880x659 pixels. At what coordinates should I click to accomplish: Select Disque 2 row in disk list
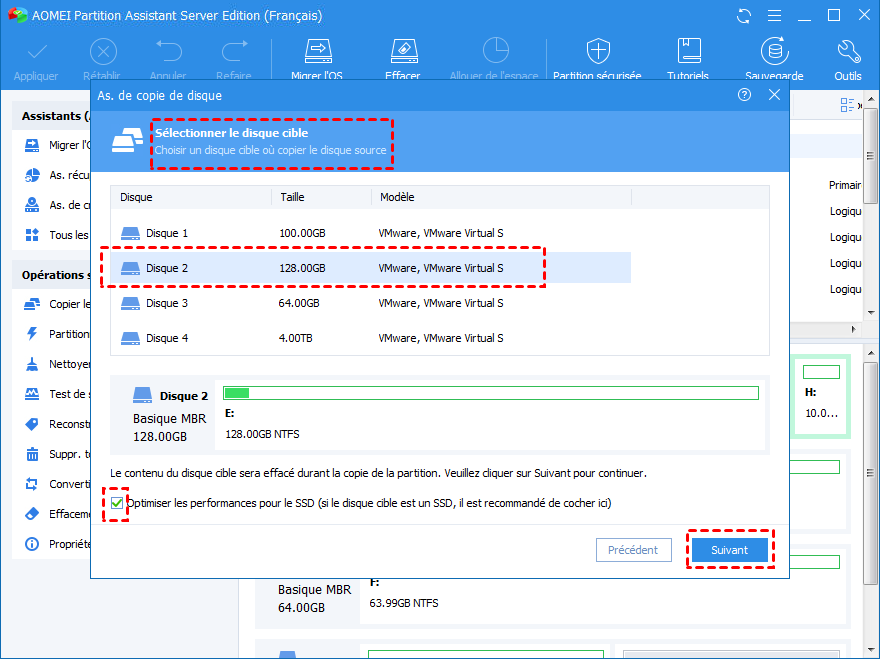[x=370, y=268]
